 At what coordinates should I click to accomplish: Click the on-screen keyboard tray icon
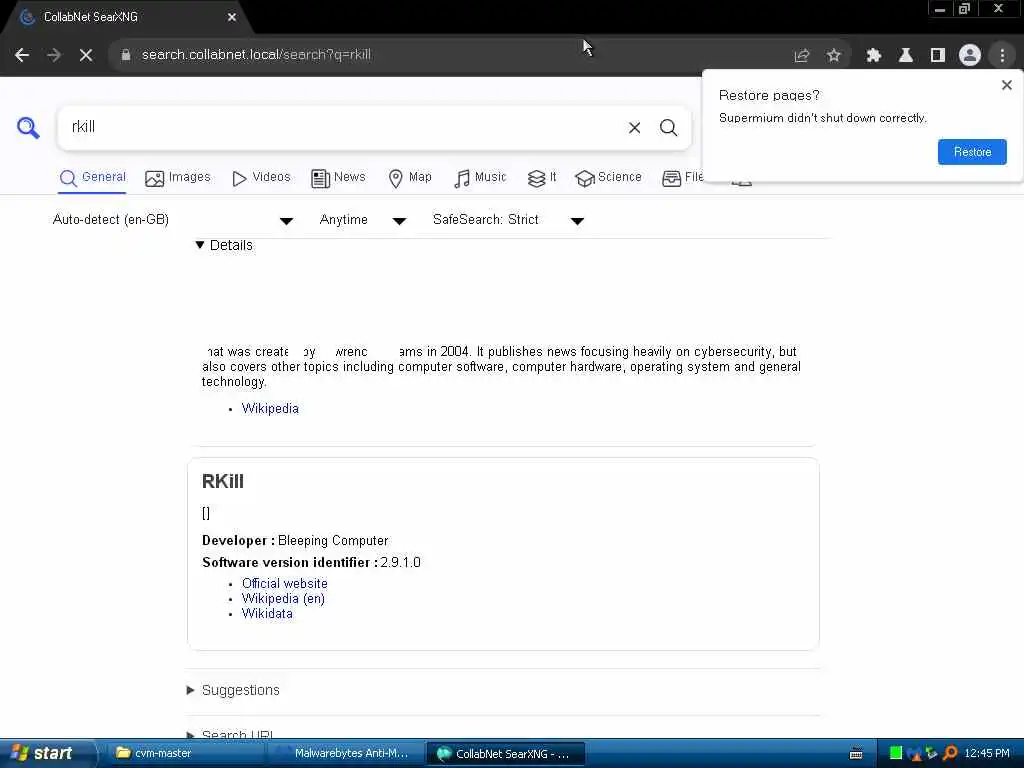[856, 754]
